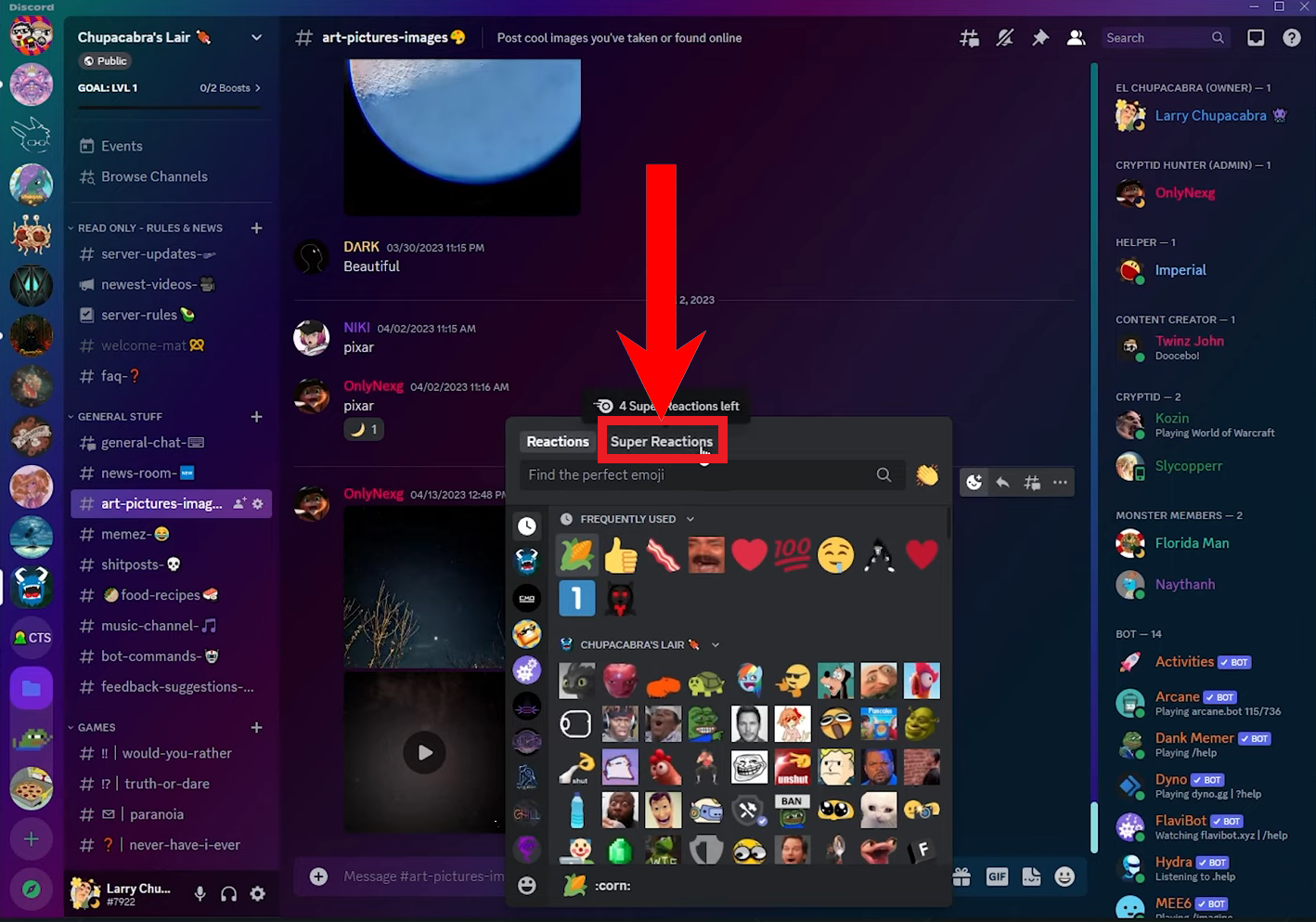Open the GIF picker button
Screen dimensions: 1316x922
997,877
